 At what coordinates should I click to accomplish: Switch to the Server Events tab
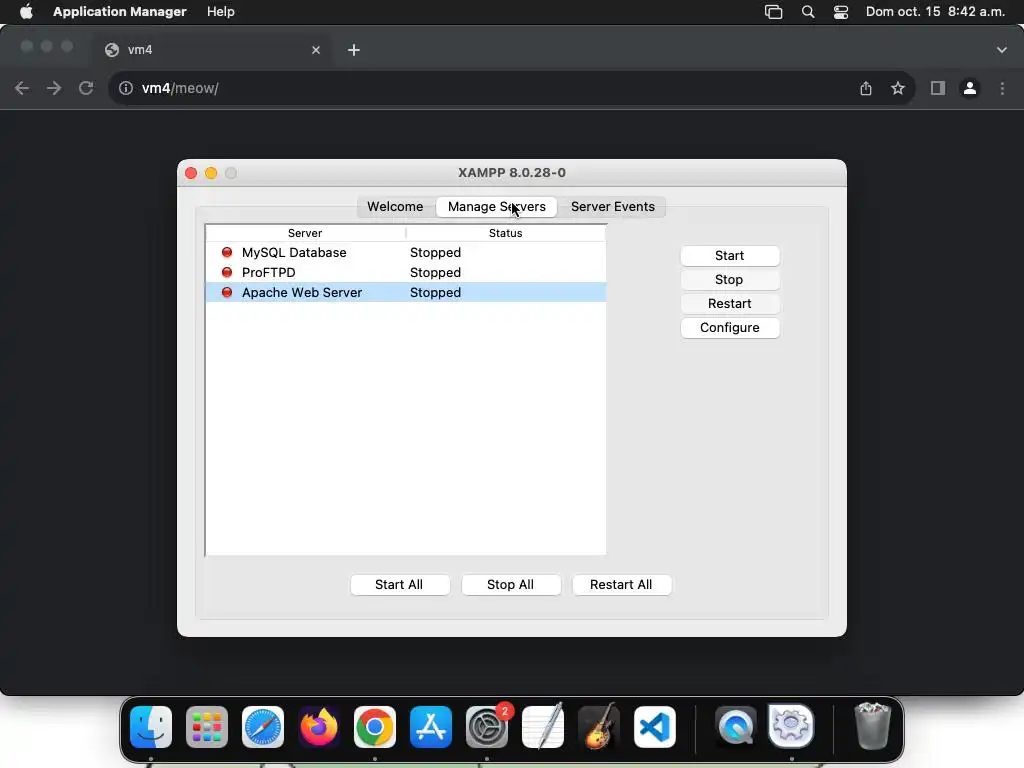pyautogui.click(x=613, y=206)
